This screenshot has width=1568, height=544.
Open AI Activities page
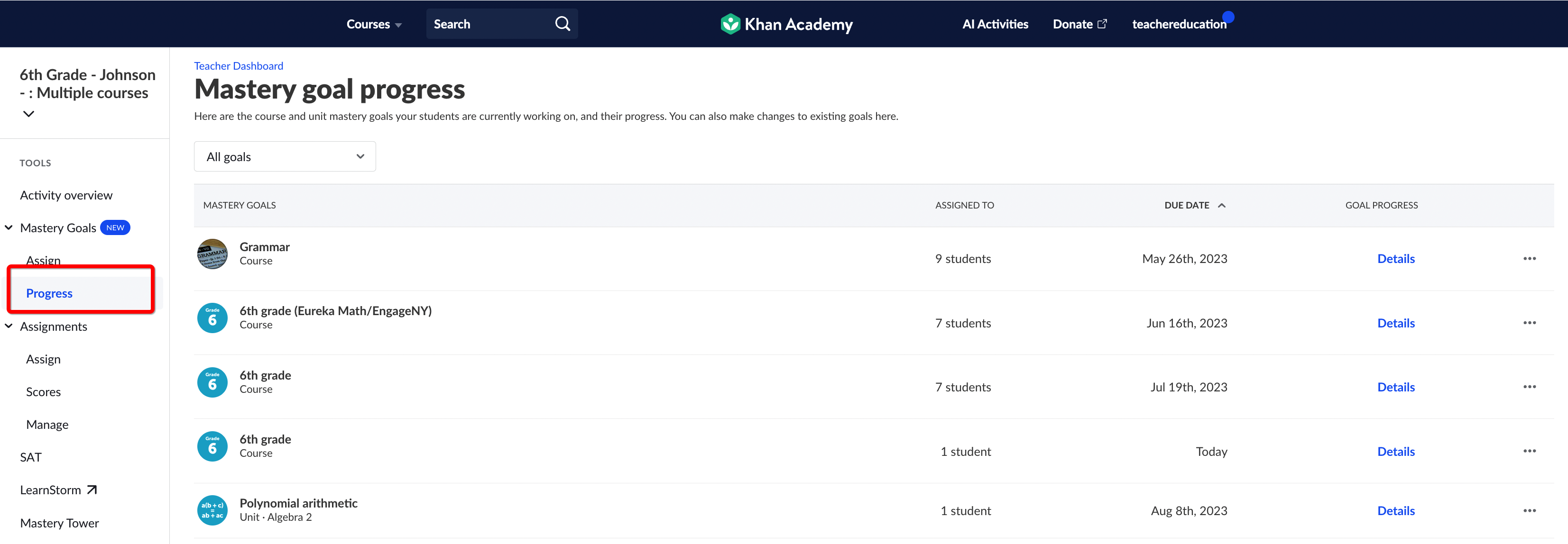[x=995, y=24]
